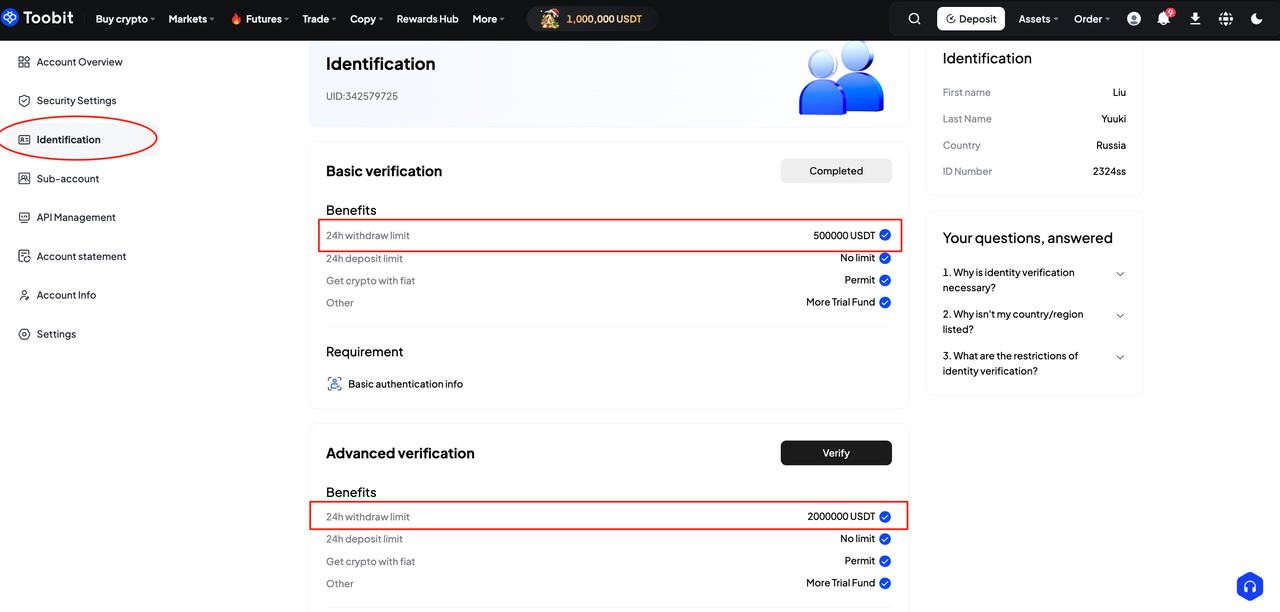
Task: Open the language globe icon
Action: [x=1226, y=19]
